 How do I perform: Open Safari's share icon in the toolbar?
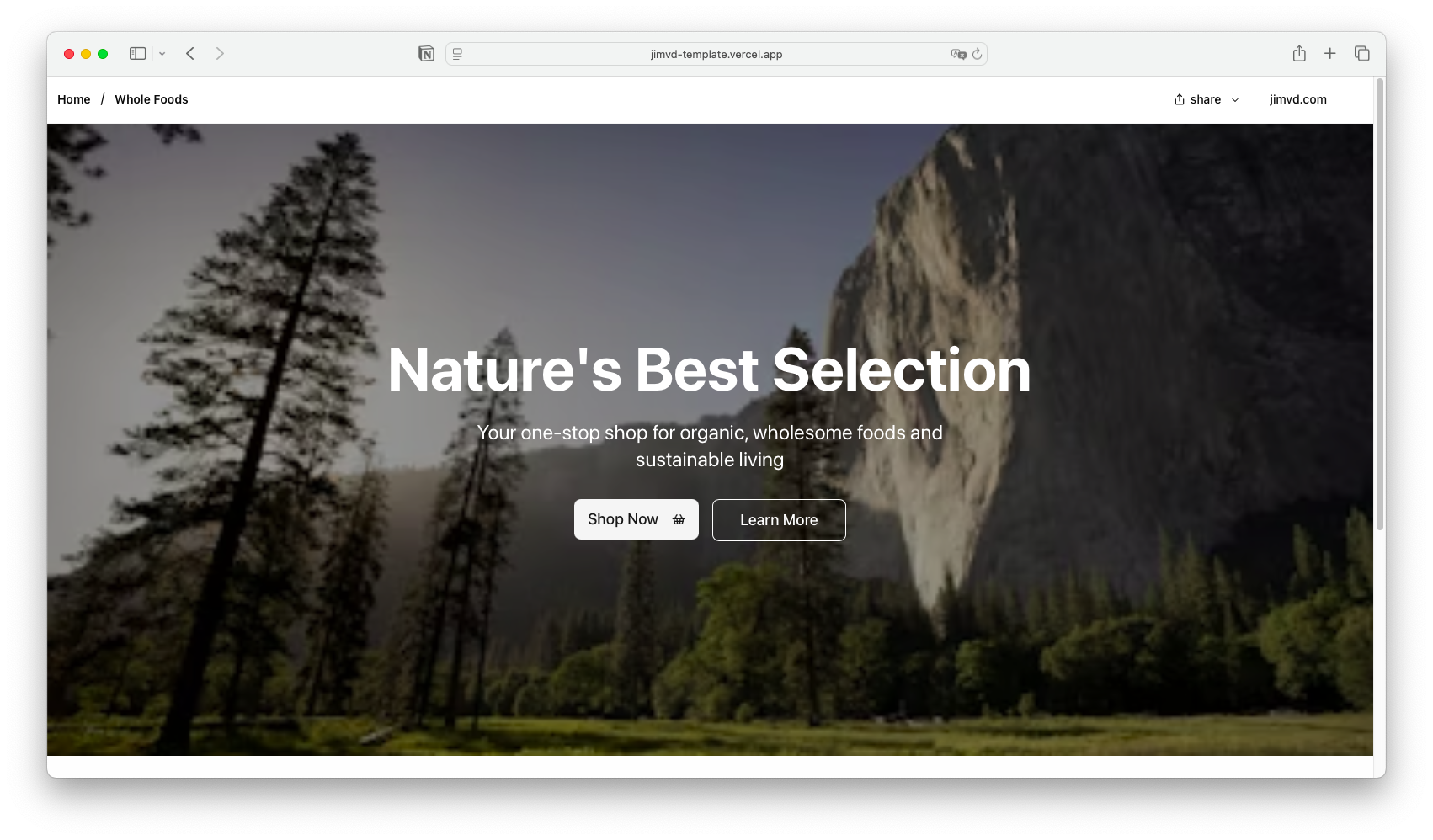1299,52
